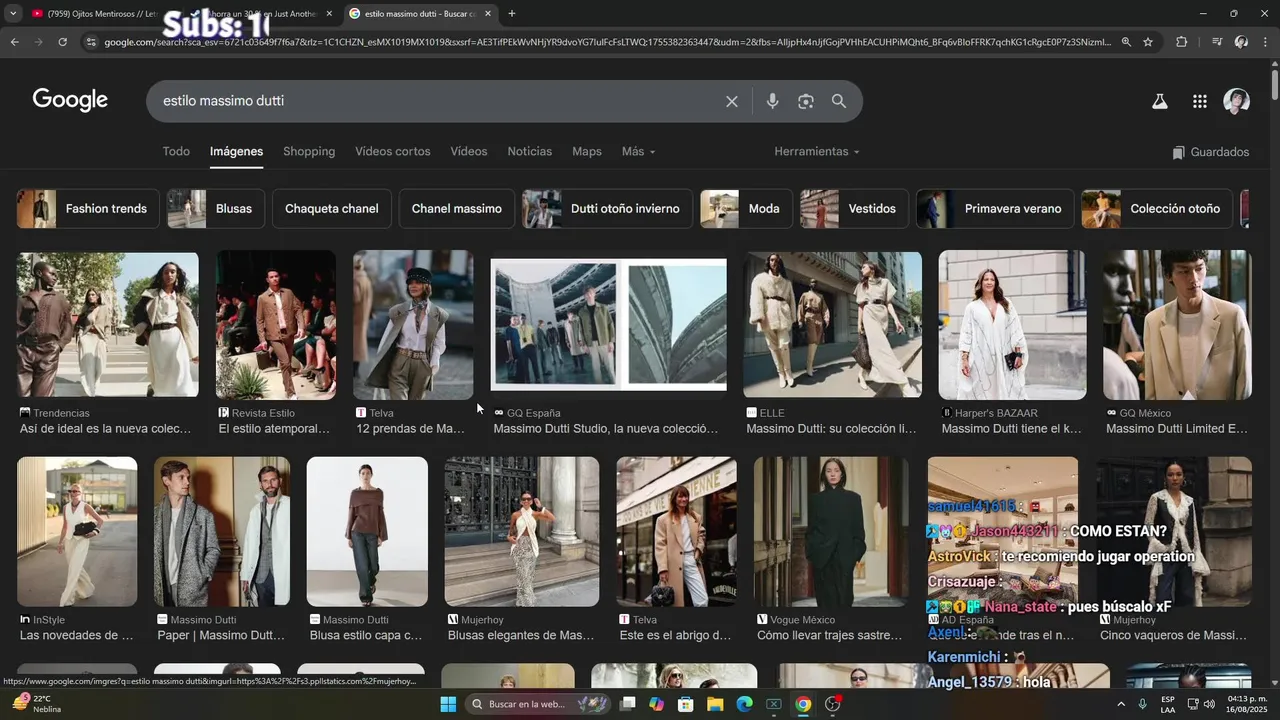The image size is (1280, 720).
Task: Switch to the Shopping tab
Action: pos(309,152)
